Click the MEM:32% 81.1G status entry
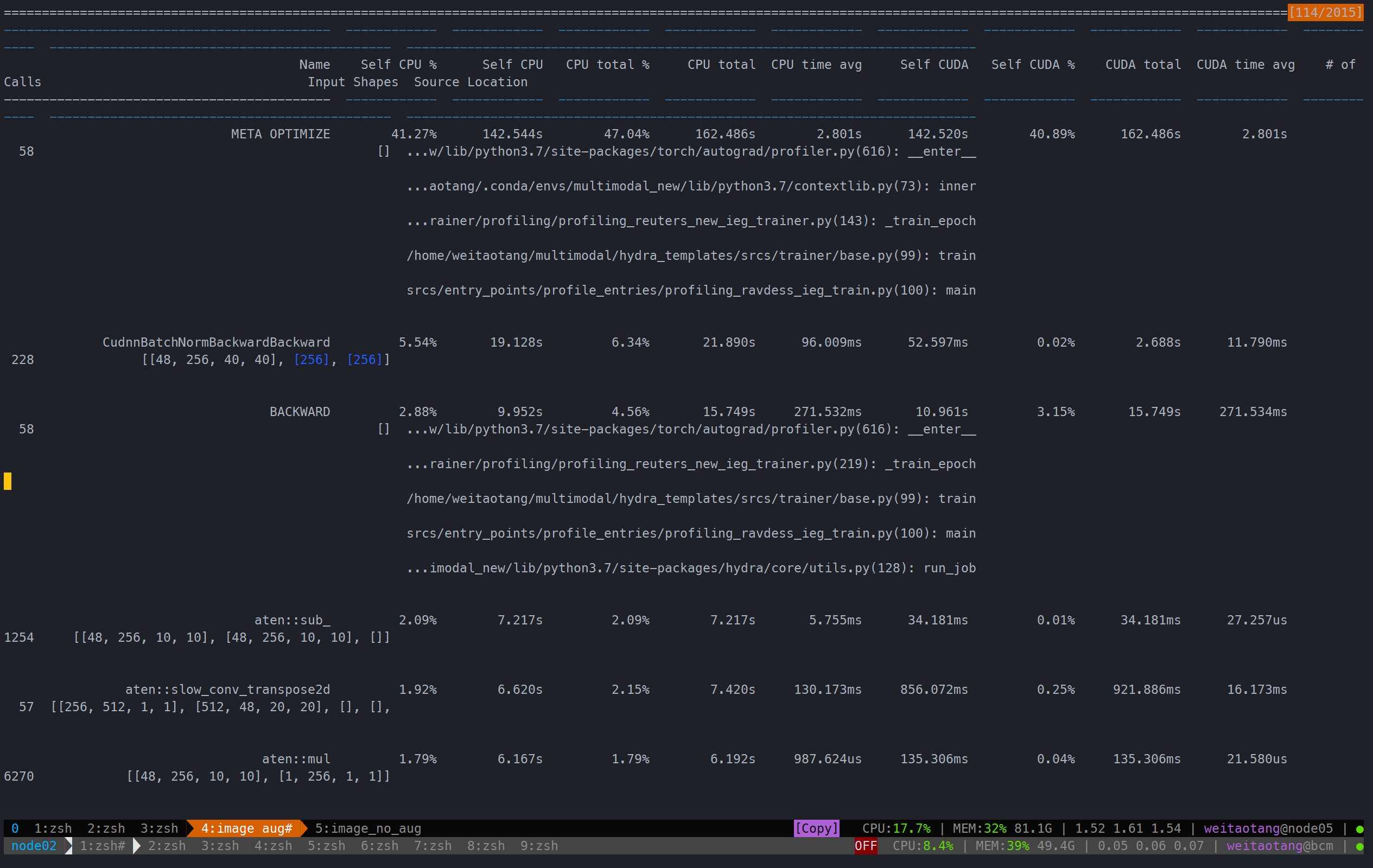 click(1002, 828)
